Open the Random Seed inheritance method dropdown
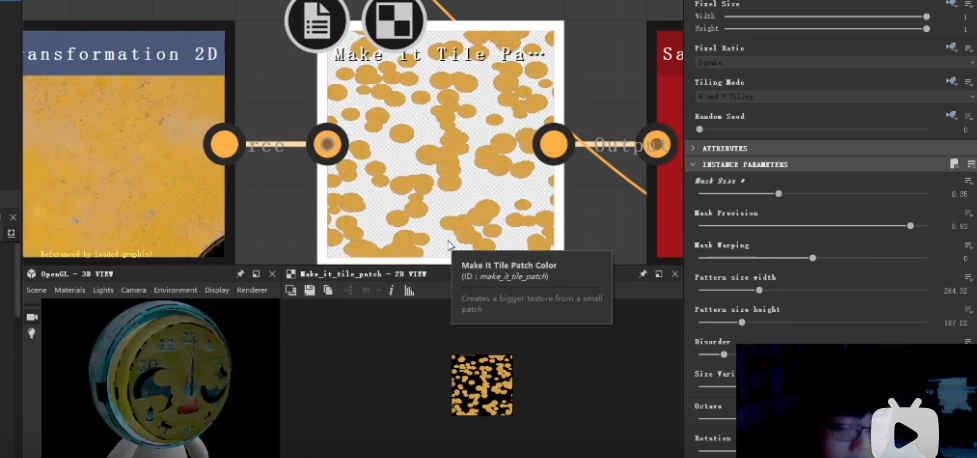The image size is (977, 458). click(x=951, y=116)
